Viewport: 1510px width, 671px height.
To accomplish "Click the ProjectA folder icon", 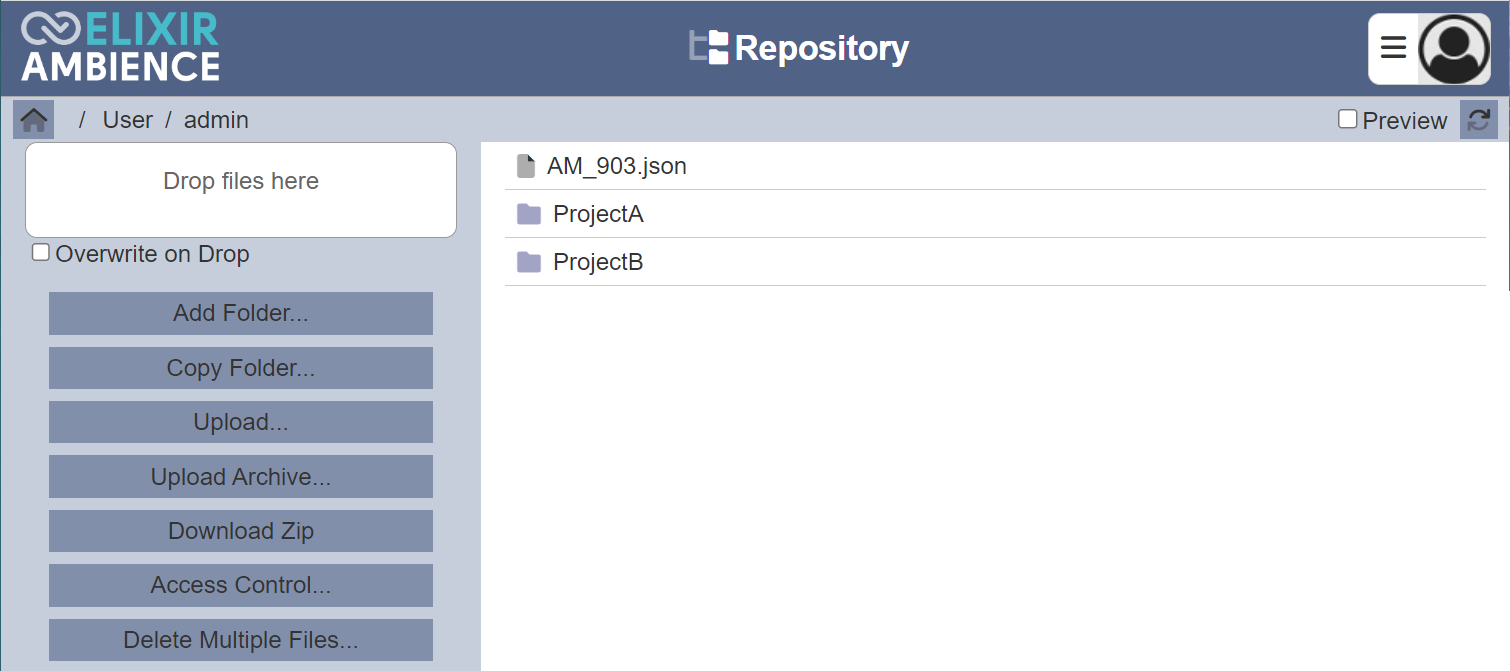I will (529, 214).
